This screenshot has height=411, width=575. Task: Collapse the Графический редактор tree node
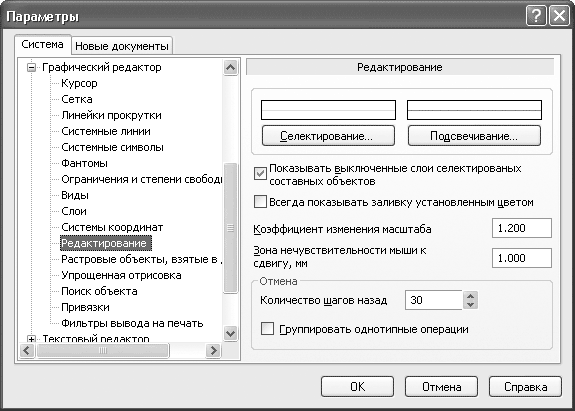32,67
